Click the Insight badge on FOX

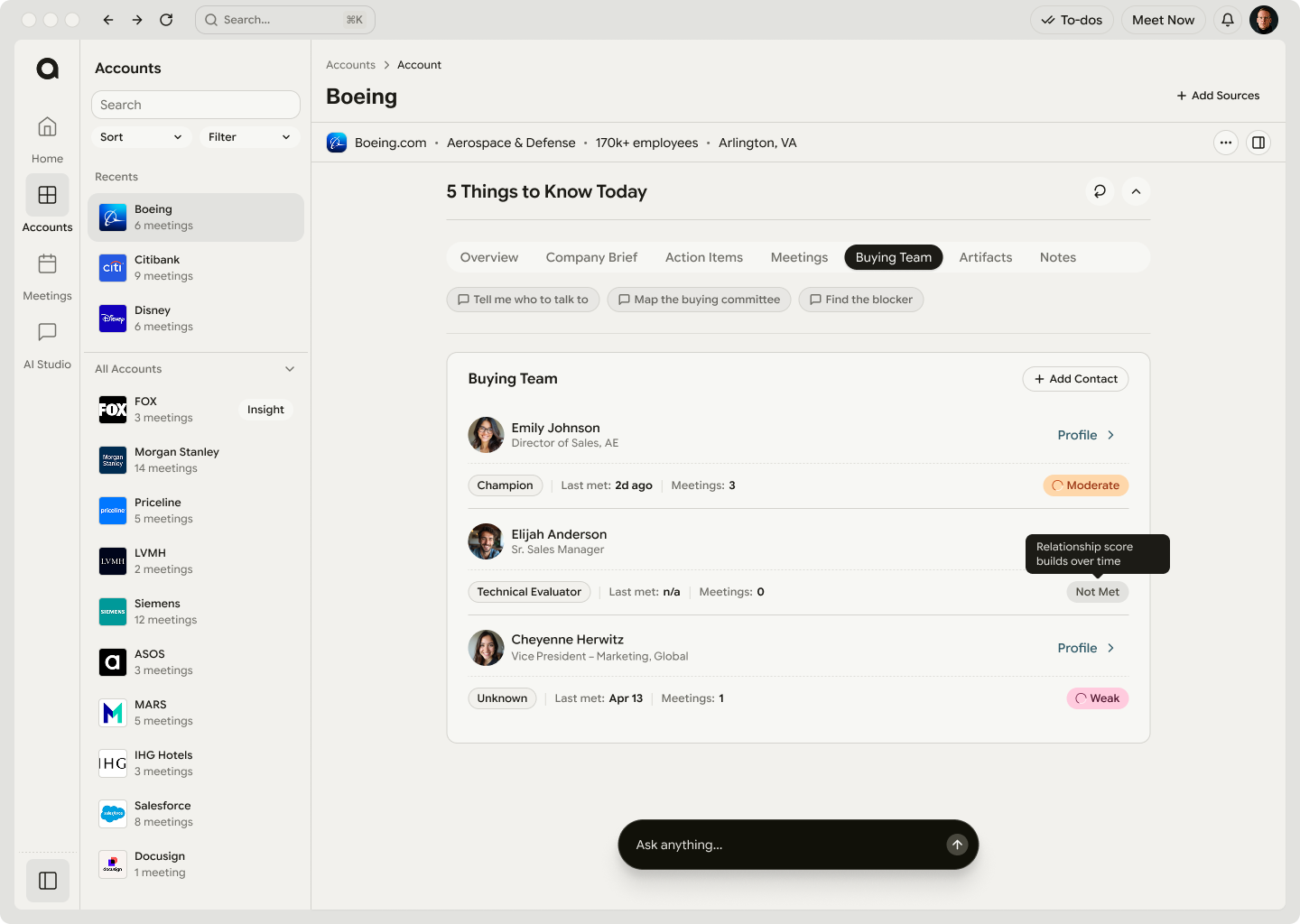pyautogui.click(x=265, y=410)
